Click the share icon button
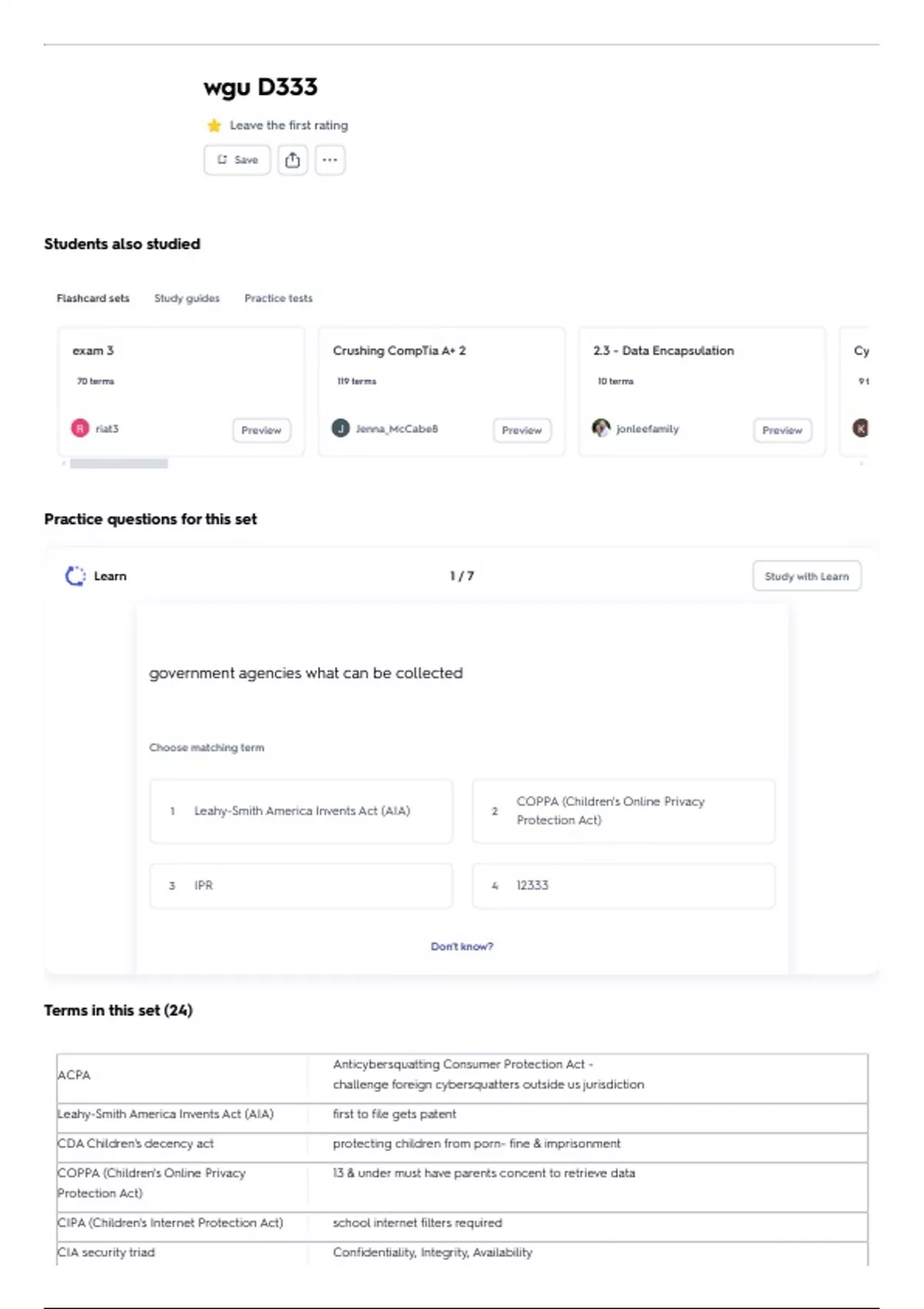This screenshot has width=924, height=1309. (x=293, y=160)
